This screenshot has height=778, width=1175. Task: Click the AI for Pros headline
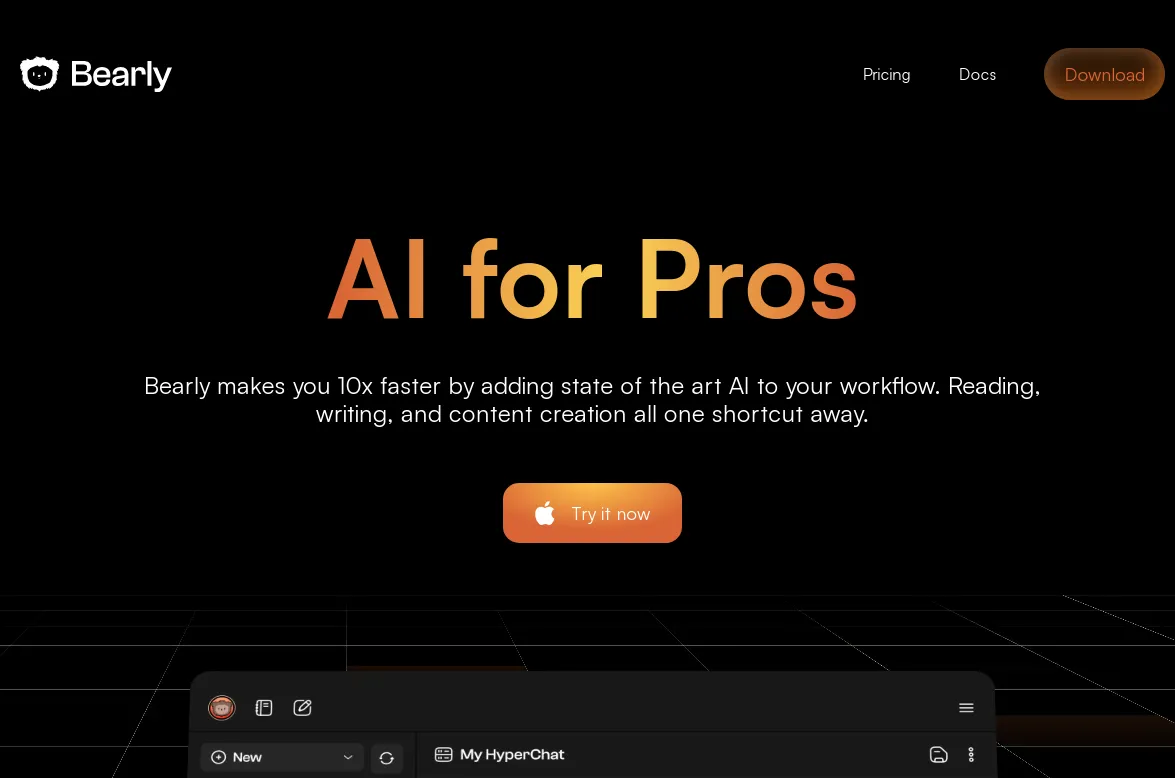click(x=592, y=280)
